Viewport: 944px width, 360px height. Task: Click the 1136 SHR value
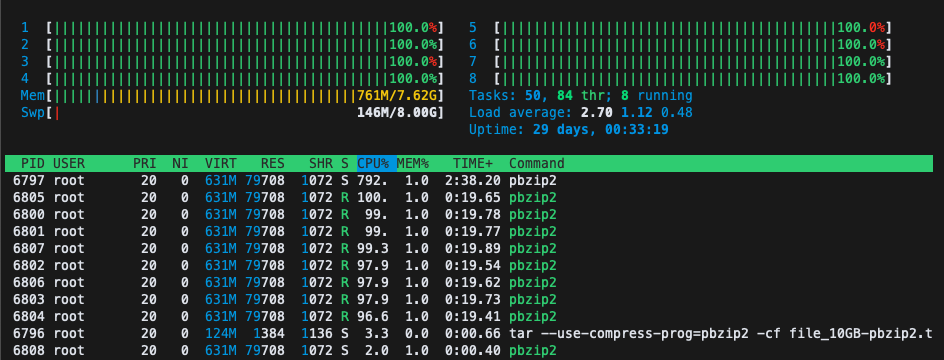pyautogui.click(x=317, y=334)
